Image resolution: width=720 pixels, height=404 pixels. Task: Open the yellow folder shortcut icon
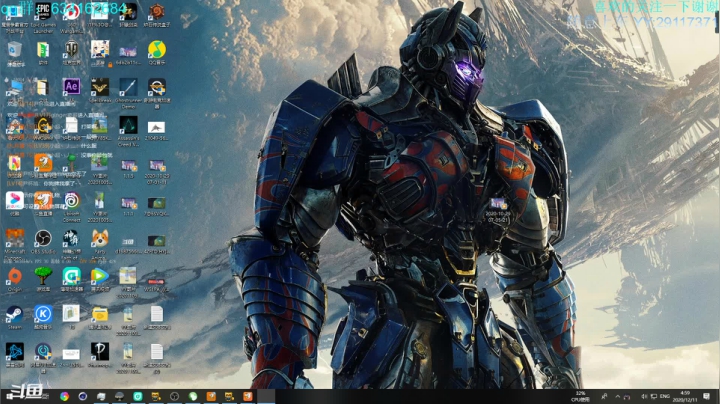[x=100, y=314]
